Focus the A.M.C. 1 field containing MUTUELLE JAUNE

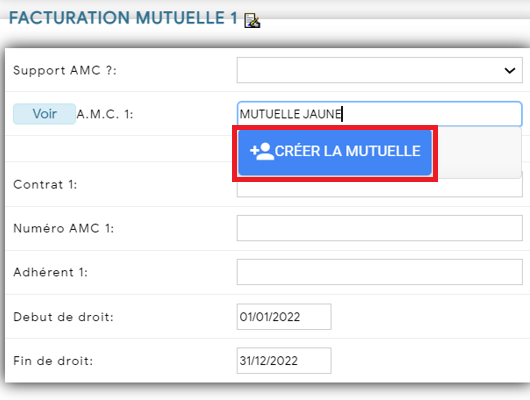click(x=380, y=114)
